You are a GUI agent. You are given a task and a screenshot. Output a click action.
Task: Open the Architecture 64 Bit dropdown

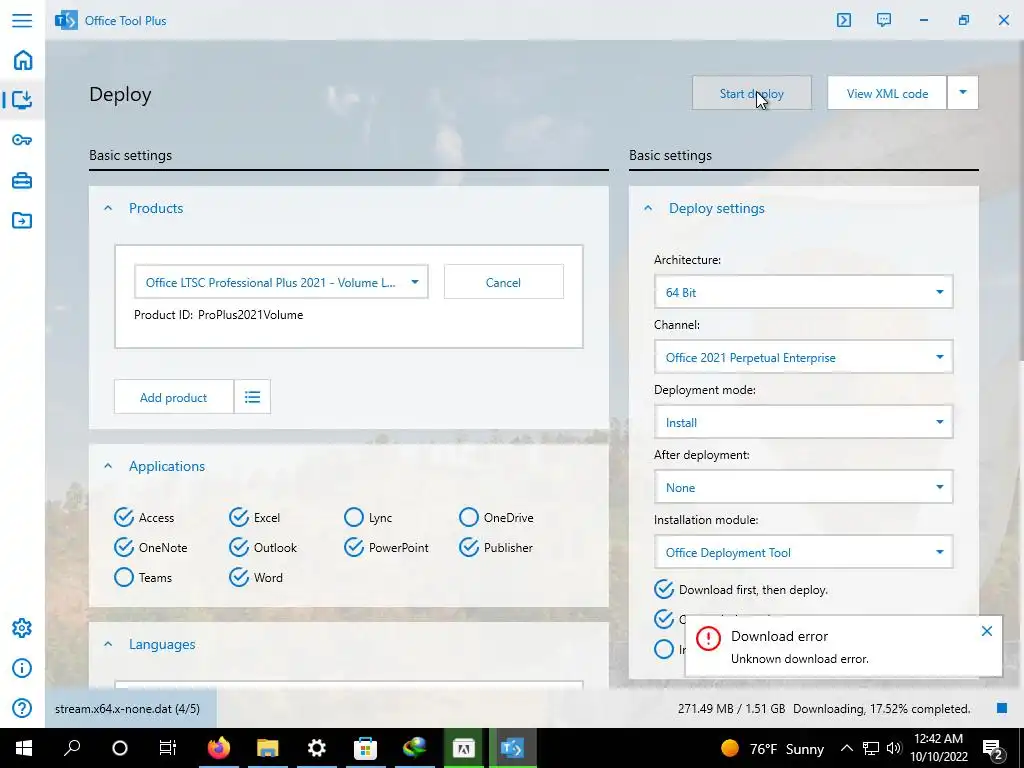[x=803, y=292]
